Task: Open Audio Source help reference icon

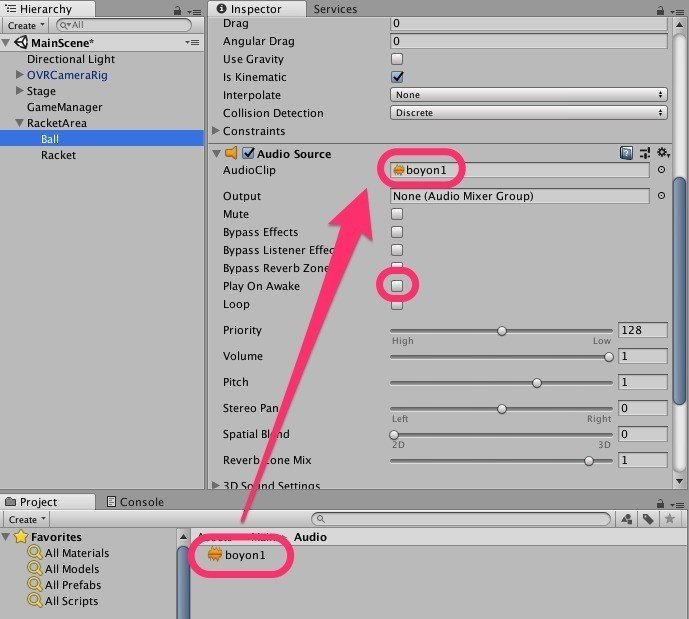Action: point(626,153)
